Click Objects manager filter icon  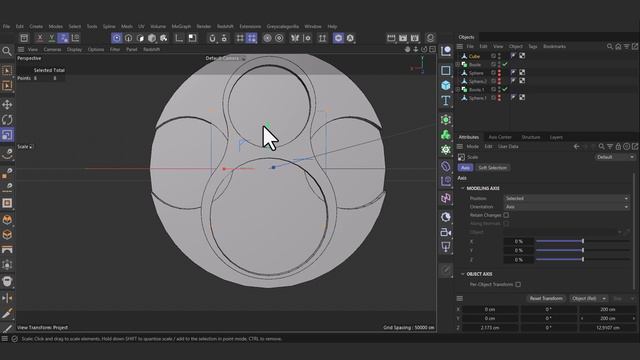click(x=627, y=47)
